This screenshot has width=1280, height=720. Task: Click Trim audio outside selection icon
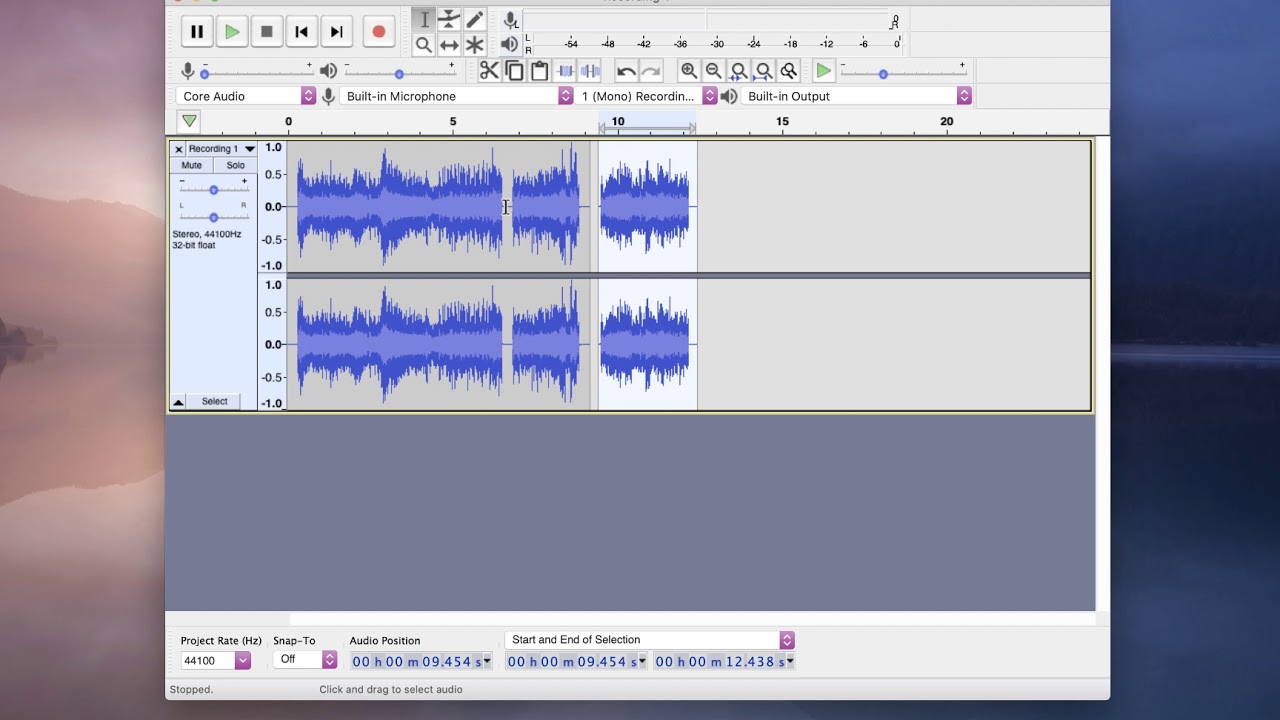[x=565, y=71]
